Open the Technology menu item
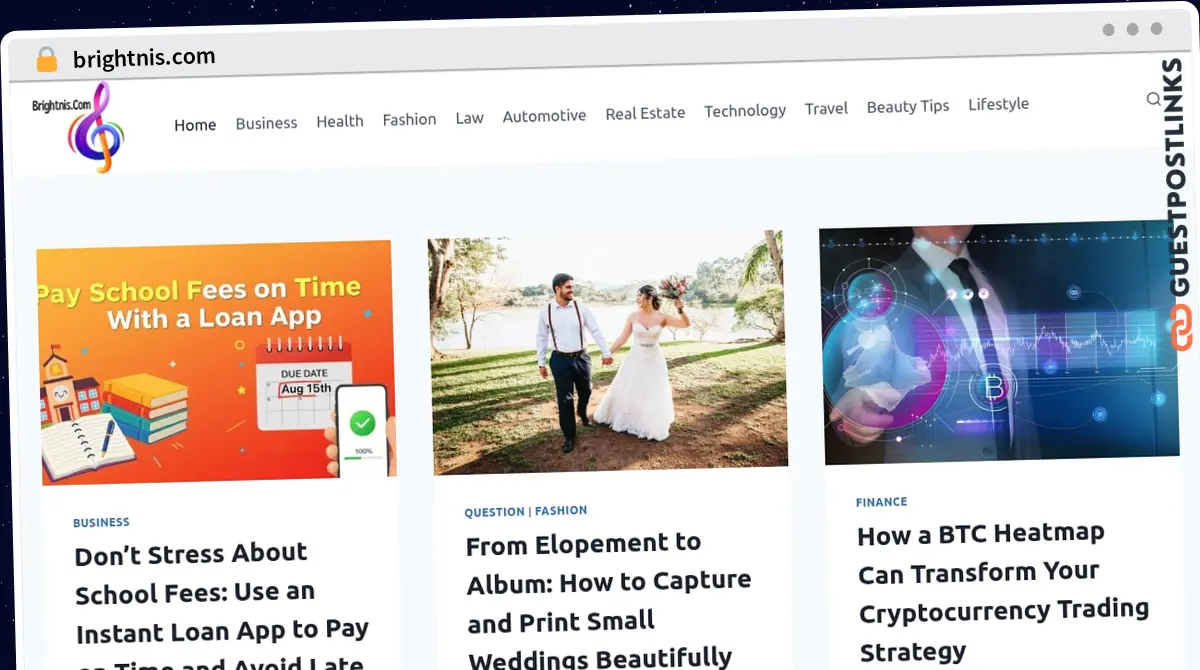The image size is (1200, 670). pyautogui.click(x=745, y=110)
